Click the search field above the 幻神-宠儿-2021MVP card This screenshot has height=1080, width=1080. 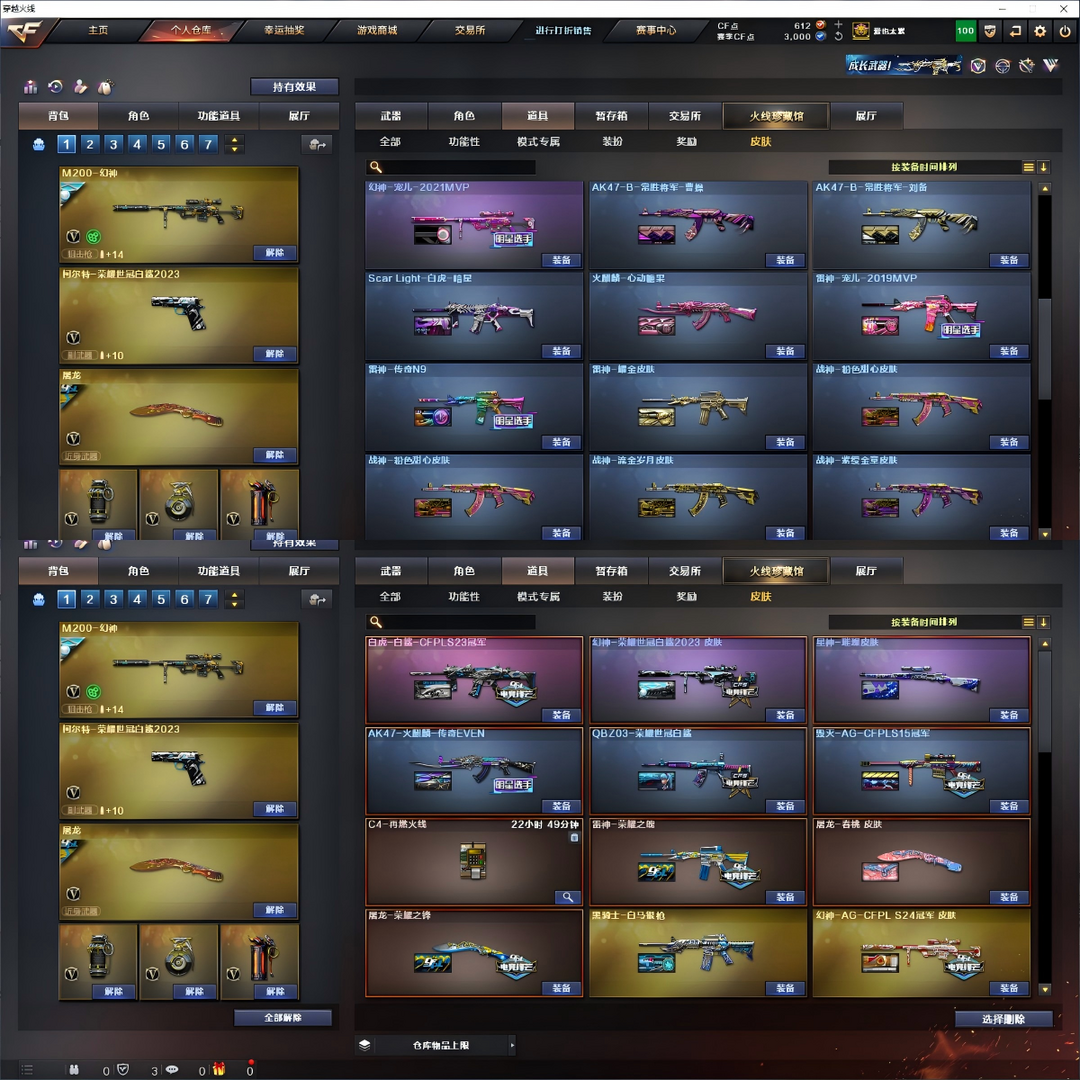[x=451, y=167]
